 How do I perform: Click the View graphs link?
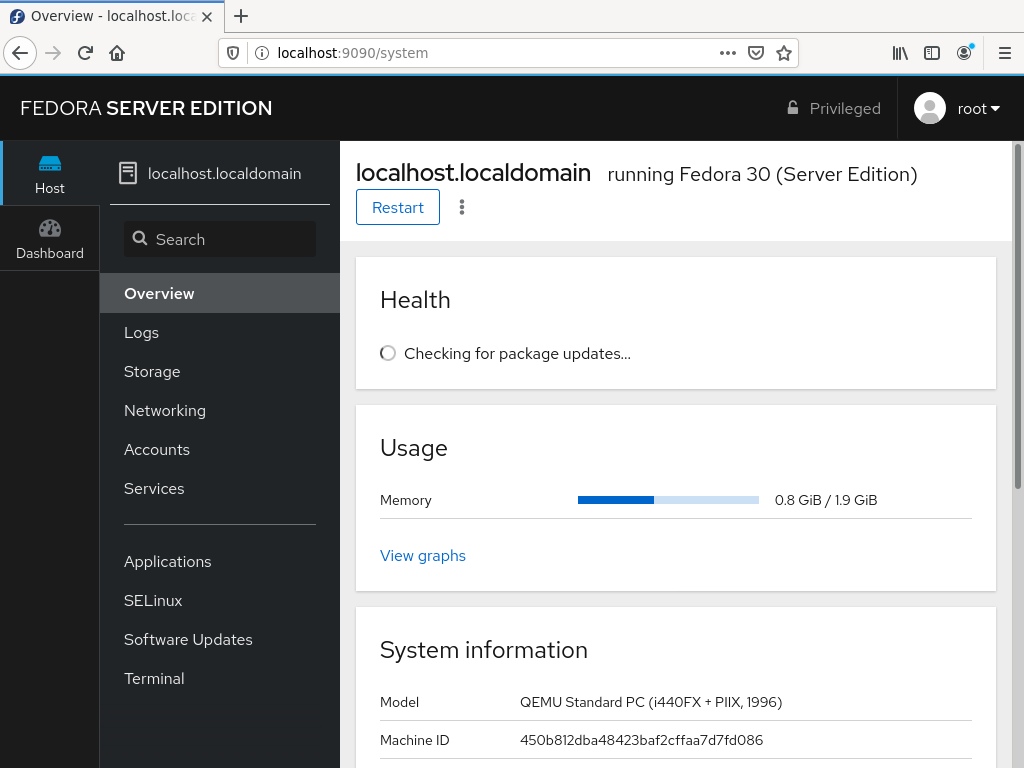click(423, 556)
